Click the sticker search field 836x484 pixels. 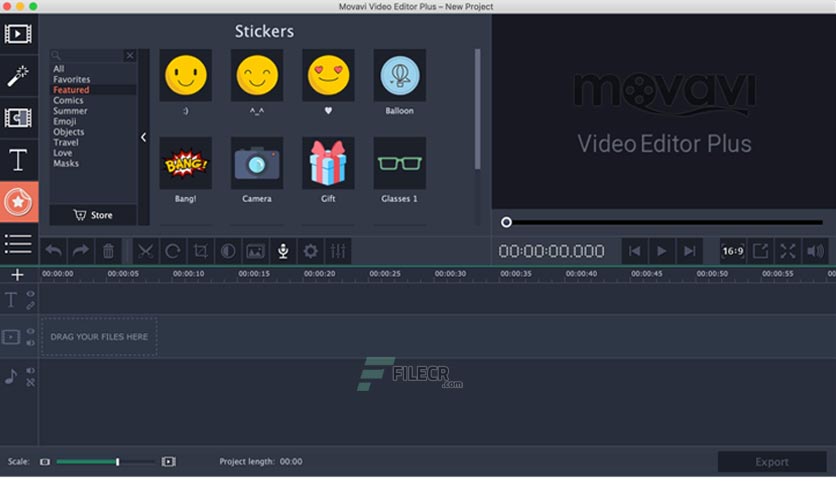(87, 55)
